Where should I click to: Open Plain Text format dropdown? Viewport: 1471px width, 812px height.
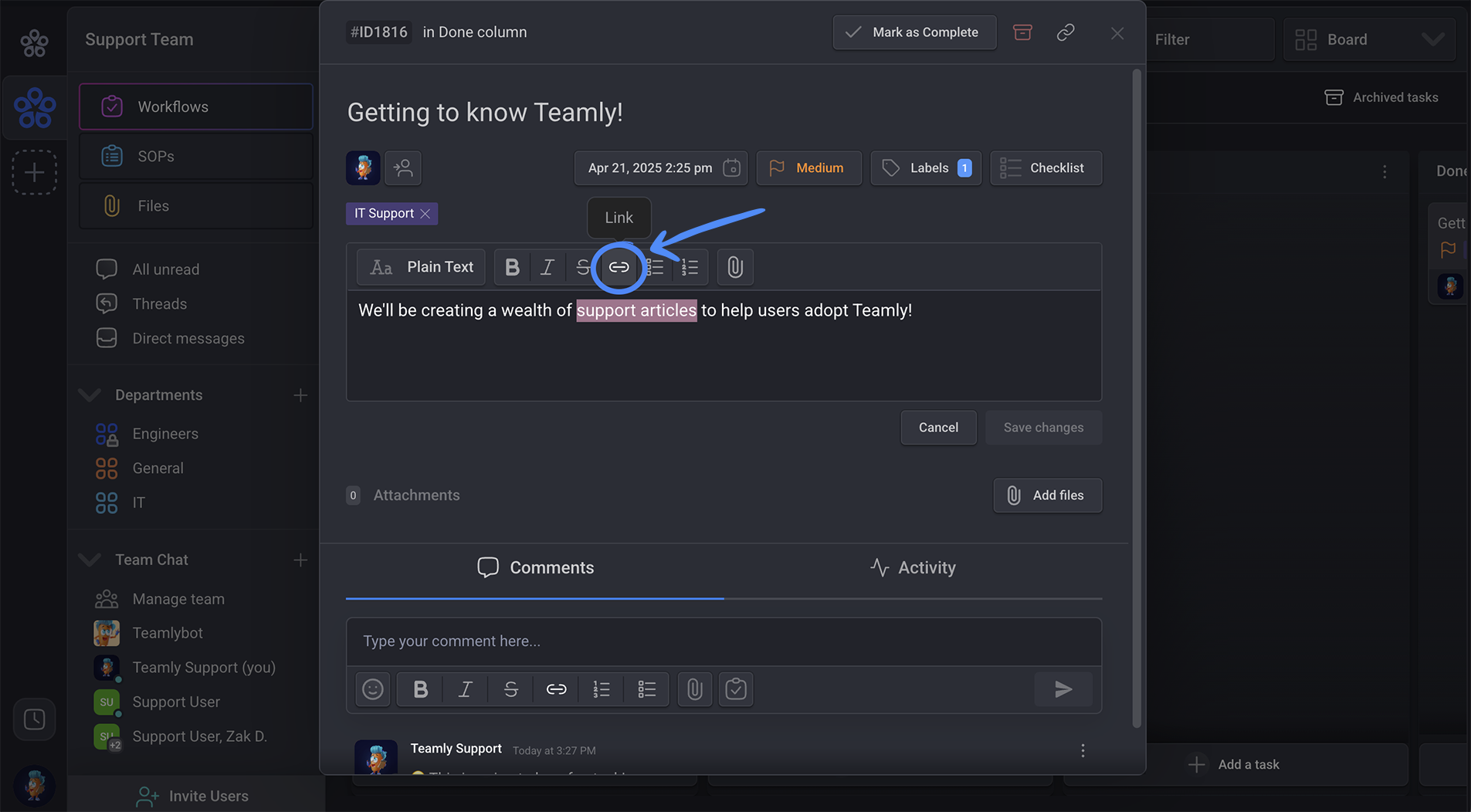coord(421,267)
